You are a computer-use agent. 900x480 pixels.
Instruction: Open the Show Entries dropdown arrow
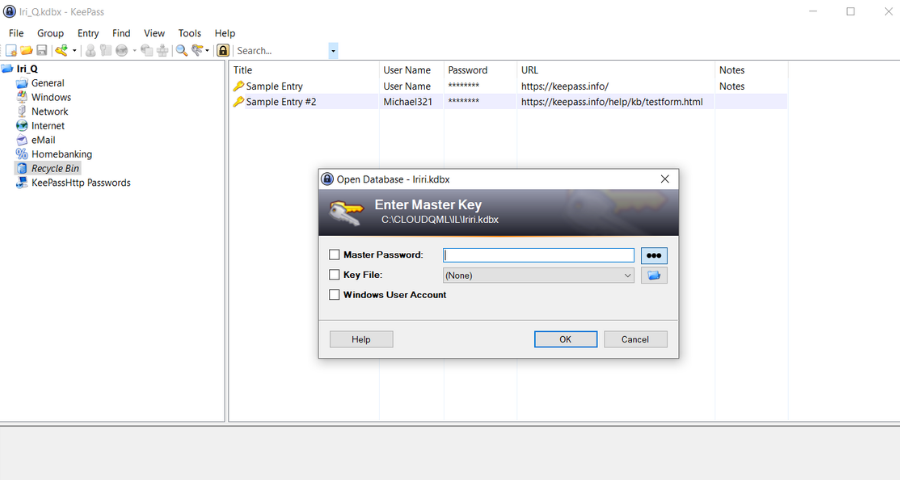point(207,51)
